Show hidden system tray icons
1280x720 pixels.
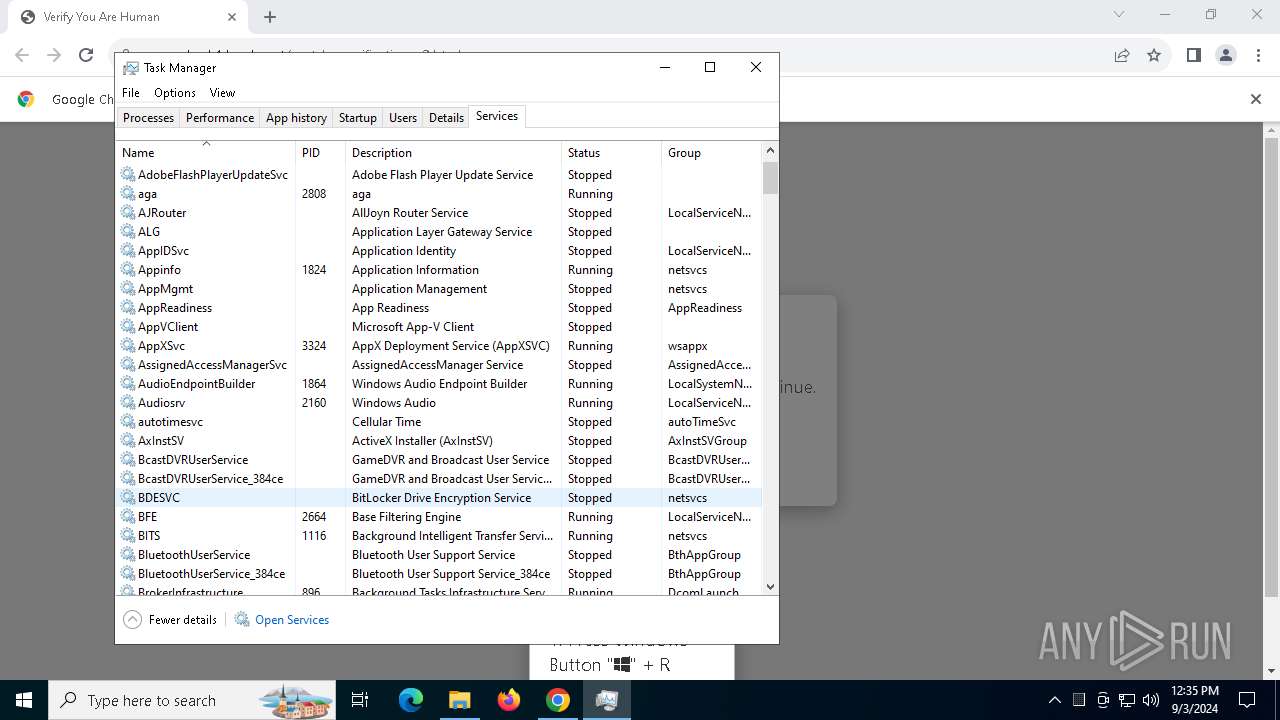tap(1055, 700)
